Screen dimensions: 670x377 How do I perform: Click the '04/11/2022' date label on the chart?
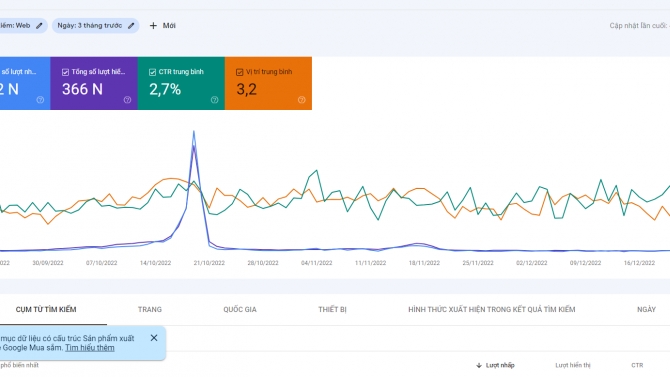point(316,263)
